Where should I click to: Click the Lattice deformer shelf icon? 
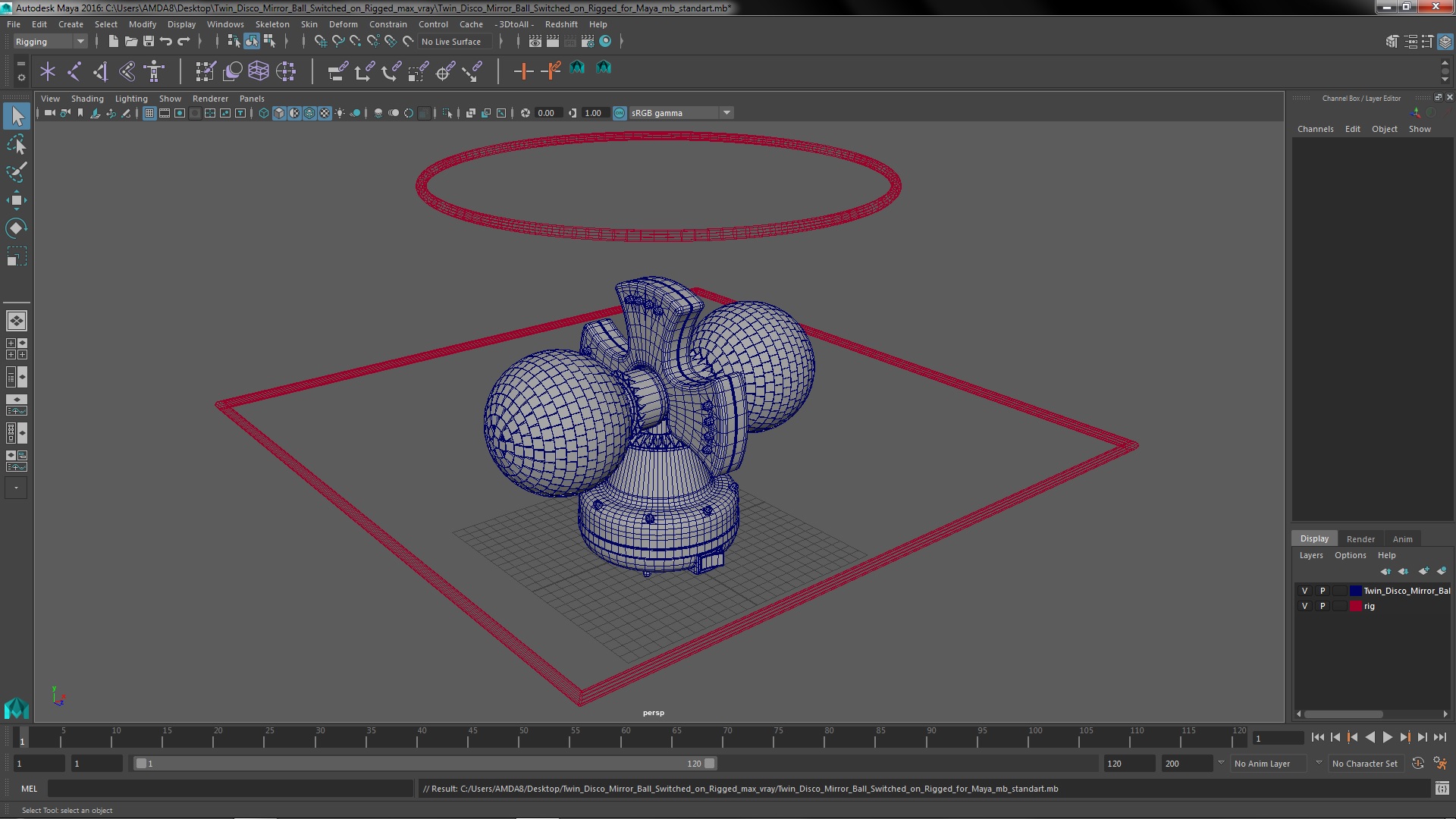(x=259, y=71)
